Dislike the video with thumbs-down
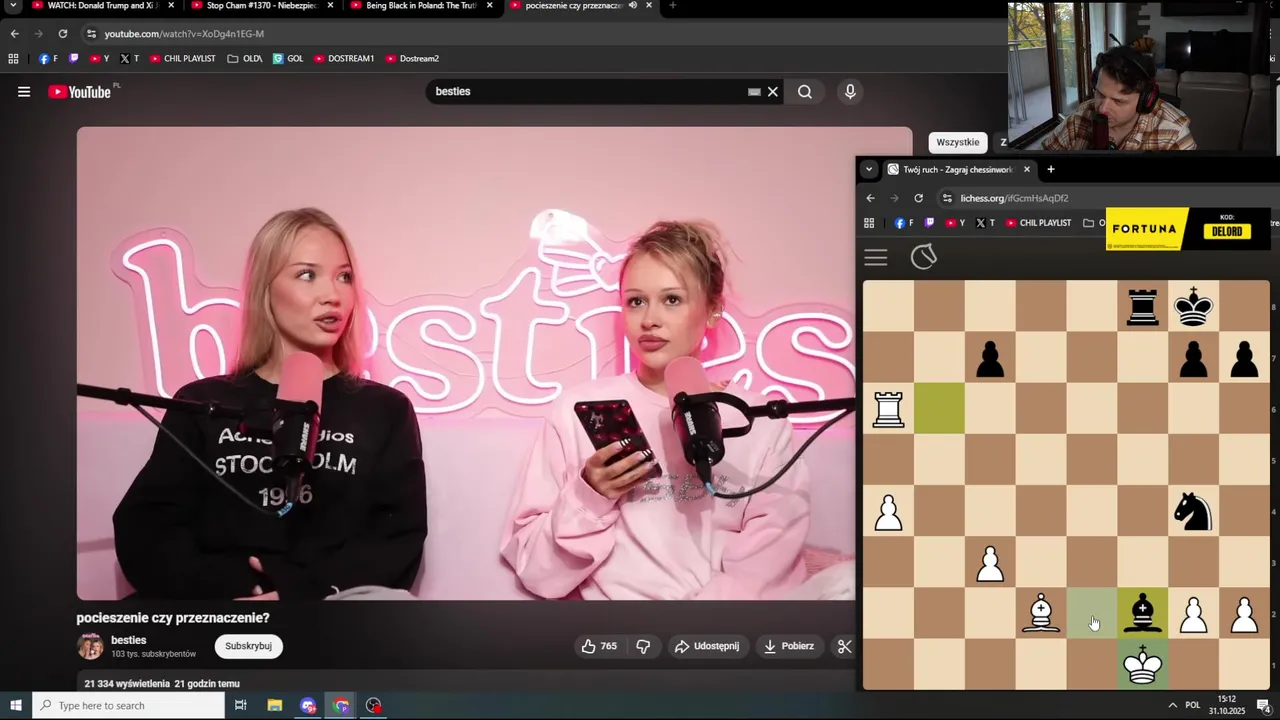1280x720 pixels. pos(643,646)
